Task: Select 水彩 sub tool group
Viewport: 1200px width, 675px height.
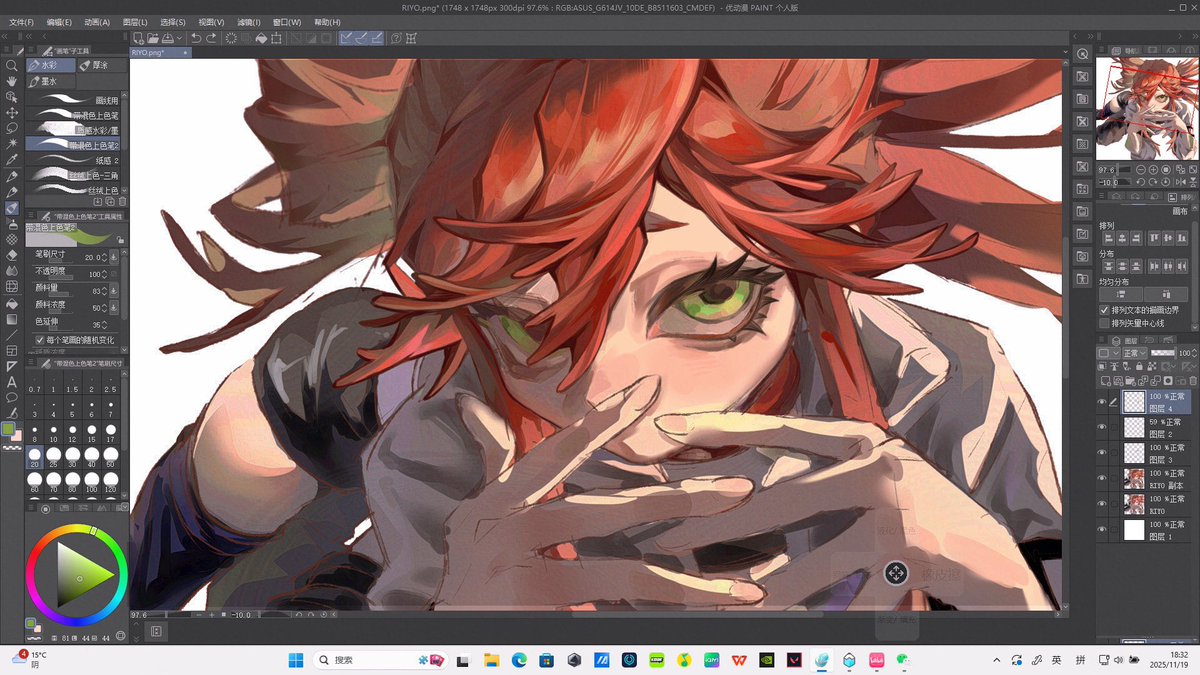Action: tap(51, 65)
